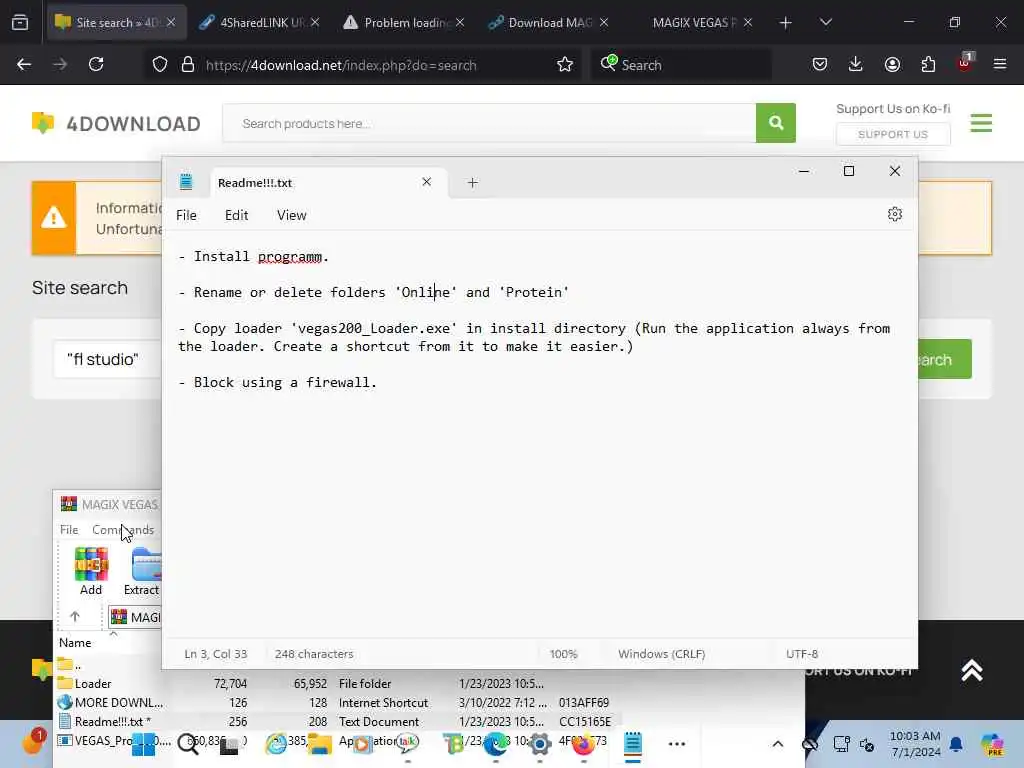Viewport: 1024px width, 768px height.
Task: Open Notepad View menu
Action: coord(291,215)
